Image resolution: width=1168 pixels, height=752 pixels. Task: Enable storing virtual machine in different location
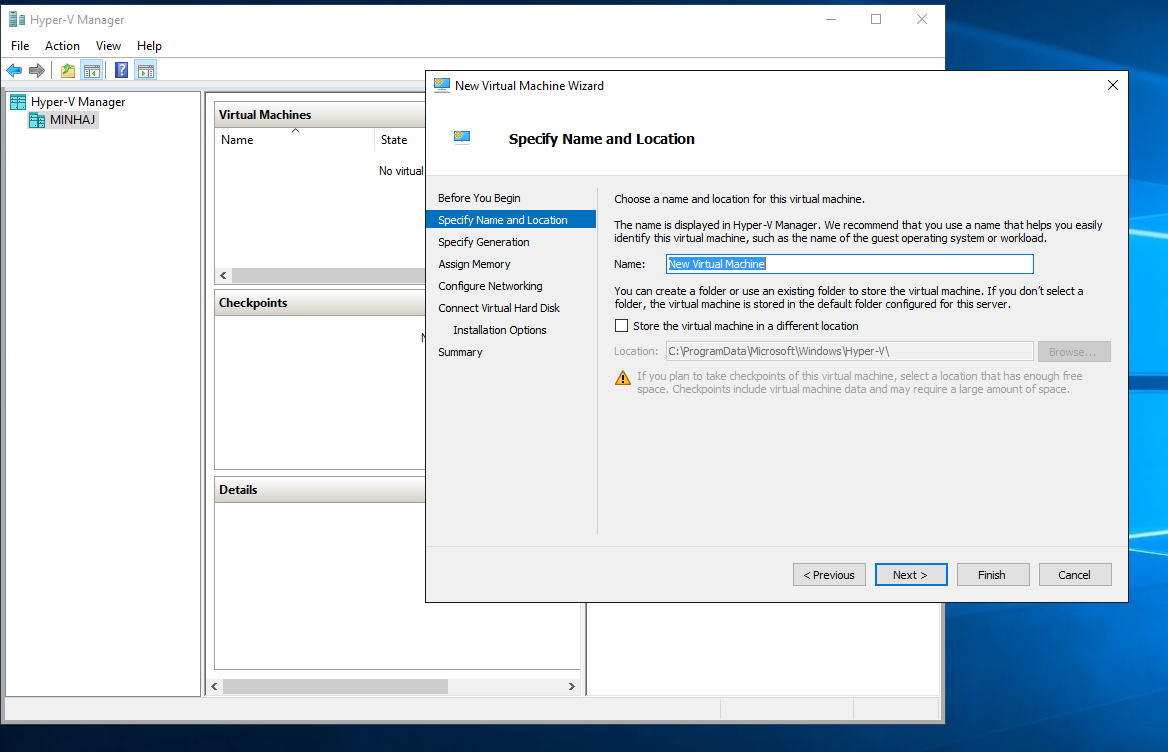pyautogui.click(x=621, y=326)
